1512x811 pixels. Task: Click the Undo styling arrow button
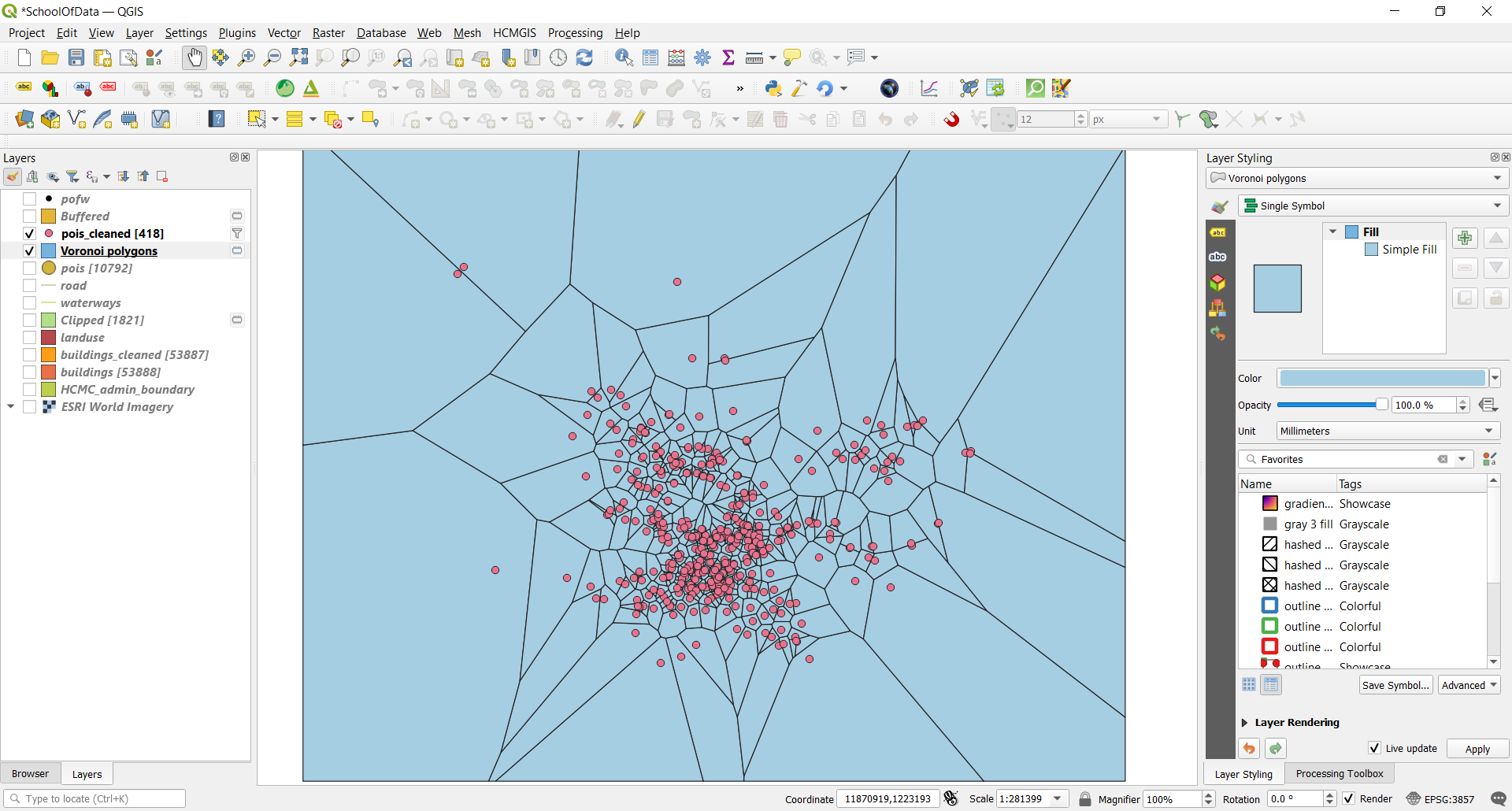tap(1249, 748)
